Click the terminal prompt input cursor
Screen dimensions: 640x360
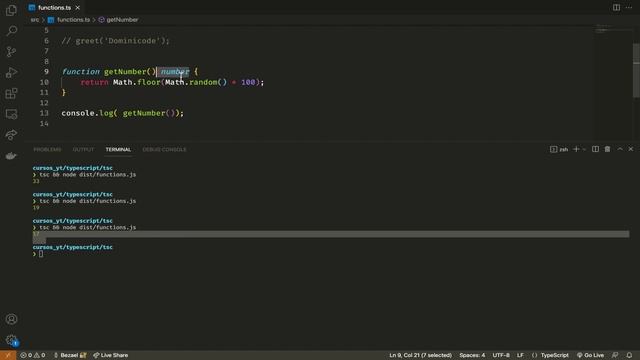coord(41,254)
